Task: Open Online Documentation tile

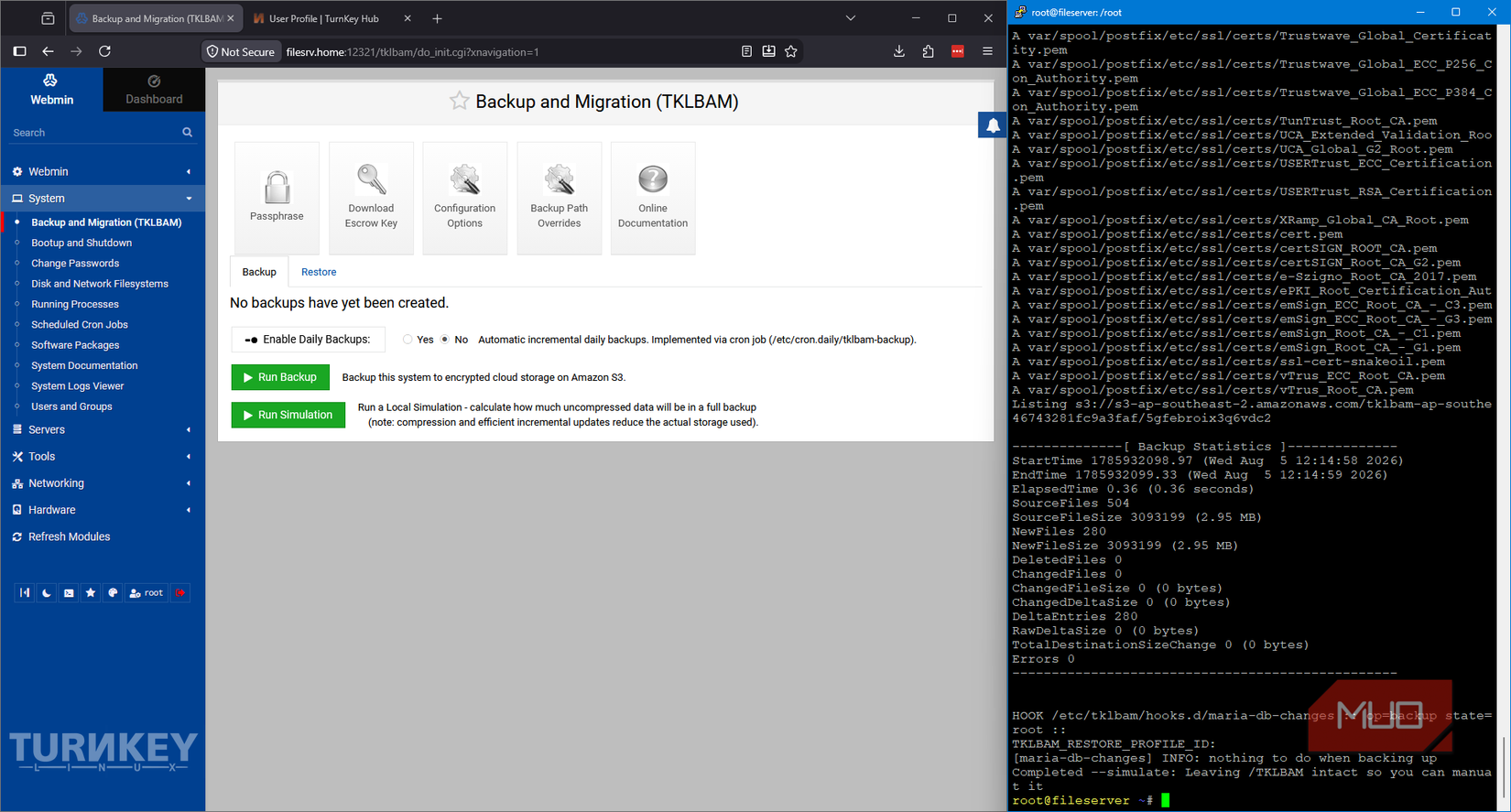Action: [653, 198]
